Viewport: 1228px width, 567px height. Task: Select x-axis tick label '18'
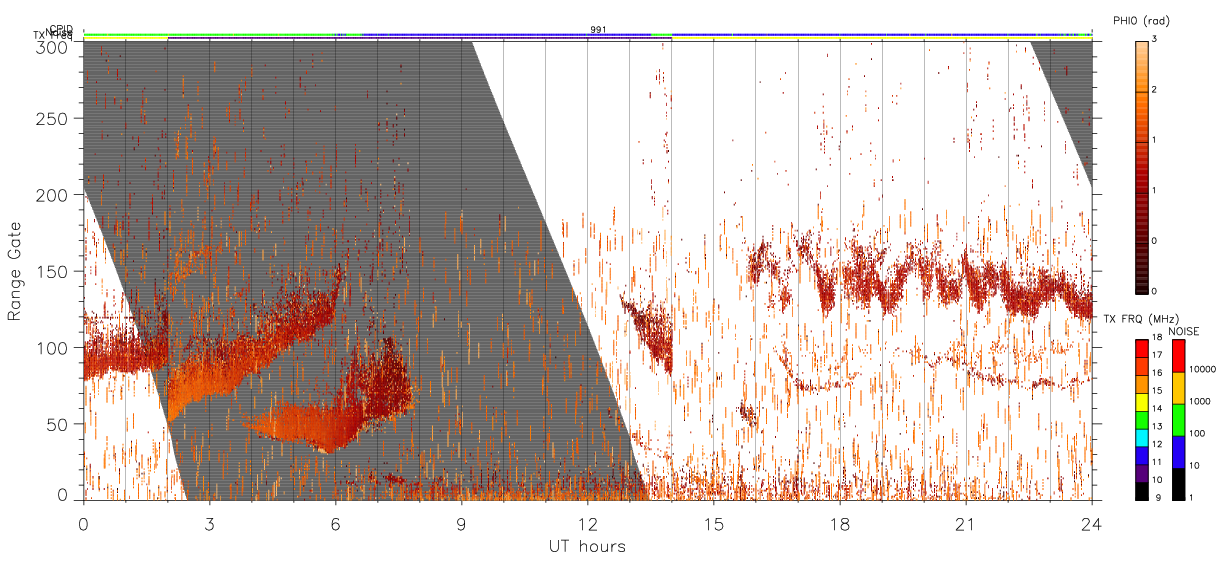839,525
